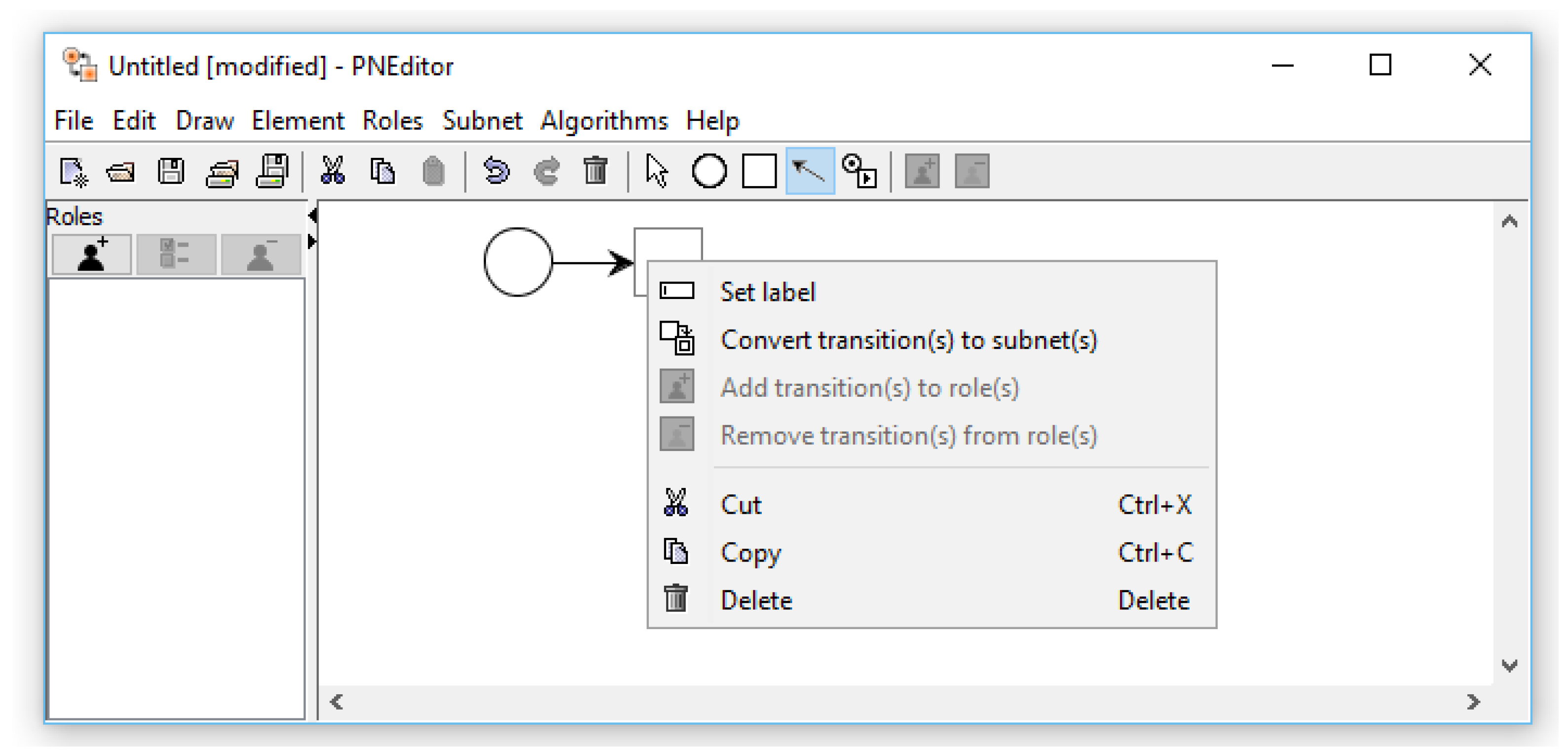Select Convert transition(s) to subnet(s)
The height and width of the screenshot is (751, 1568).
pyautogui.click(x=908, y=339)
